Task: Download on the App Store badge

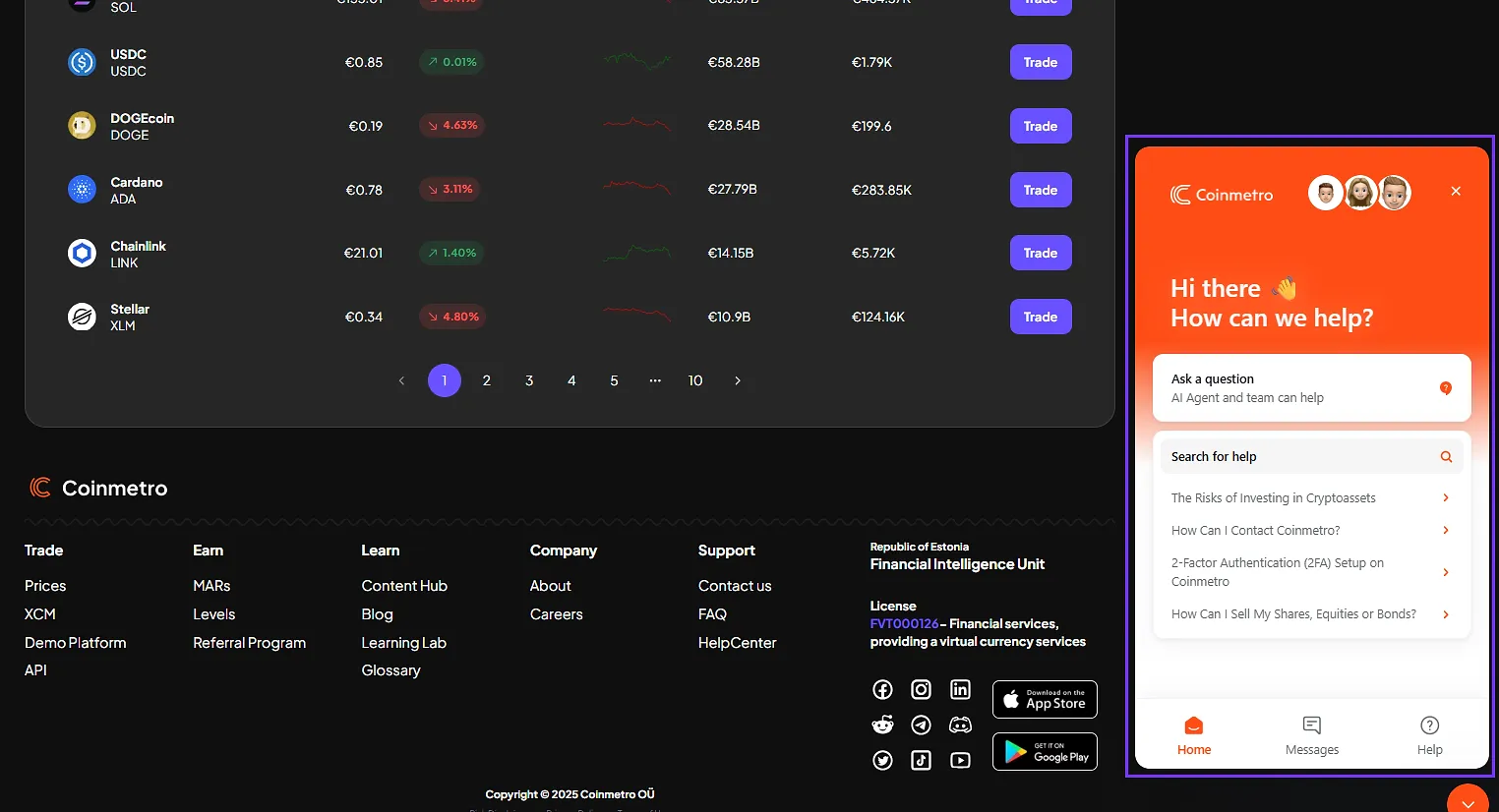Action: (x=1045, y=700)
